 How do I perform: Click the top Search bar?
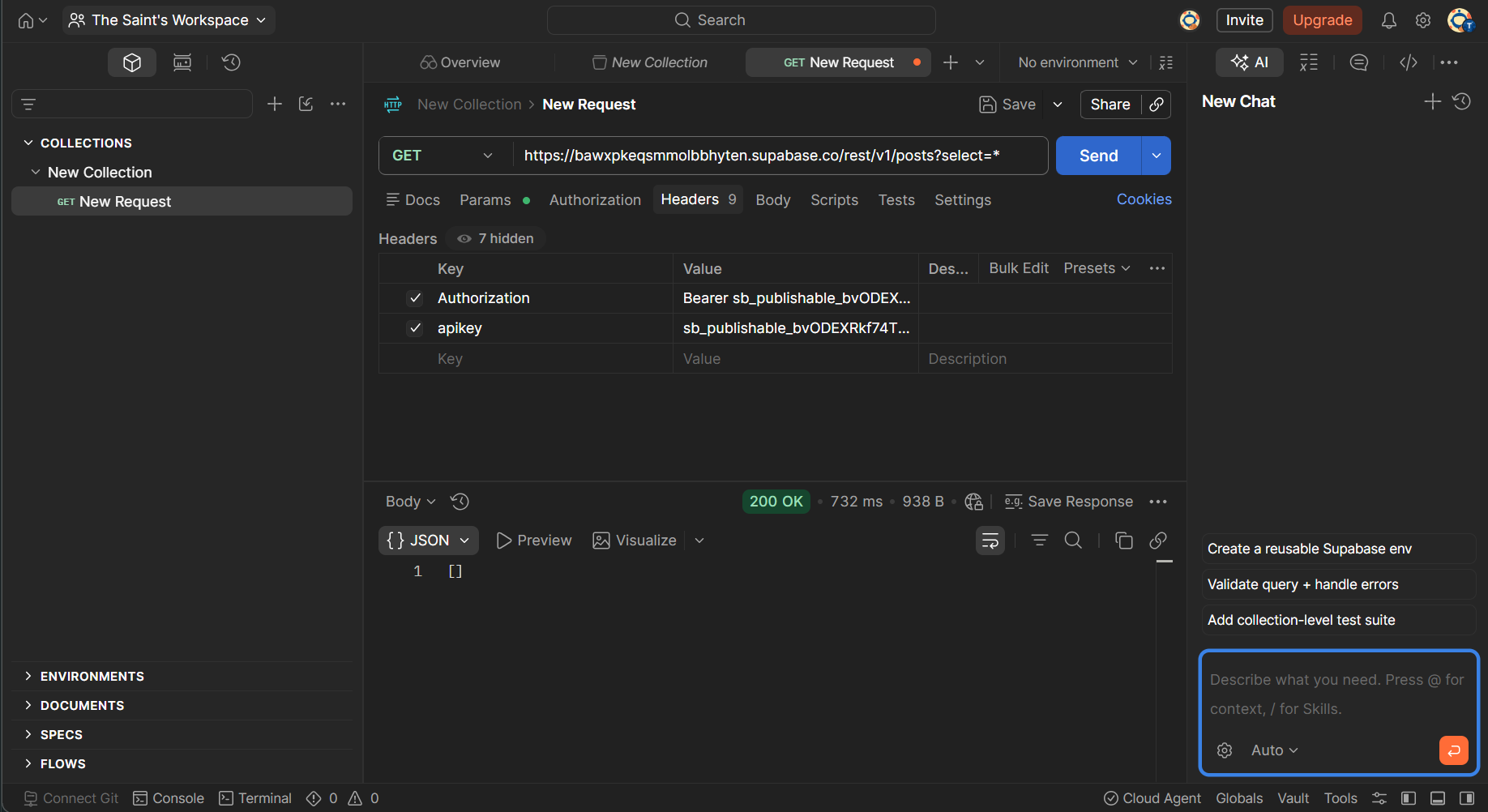[741, 20]
